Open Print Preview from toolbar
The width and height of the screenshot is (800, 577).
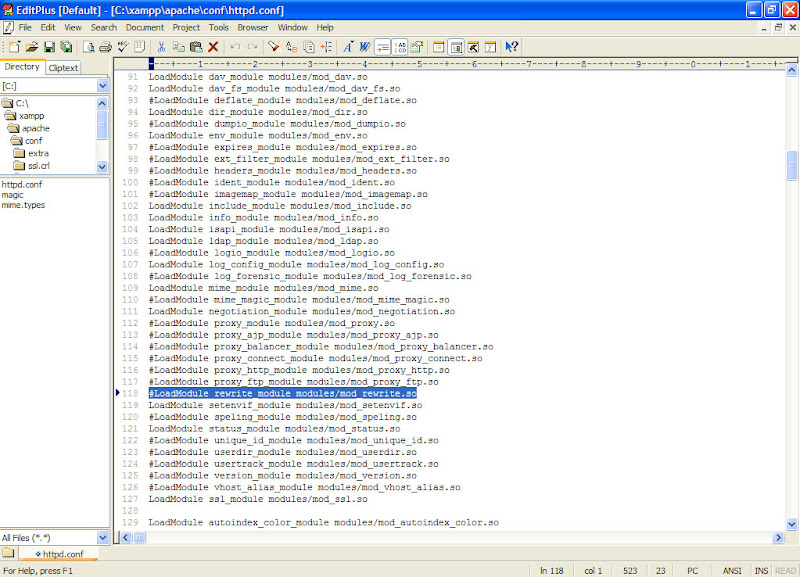pos(89,47)
